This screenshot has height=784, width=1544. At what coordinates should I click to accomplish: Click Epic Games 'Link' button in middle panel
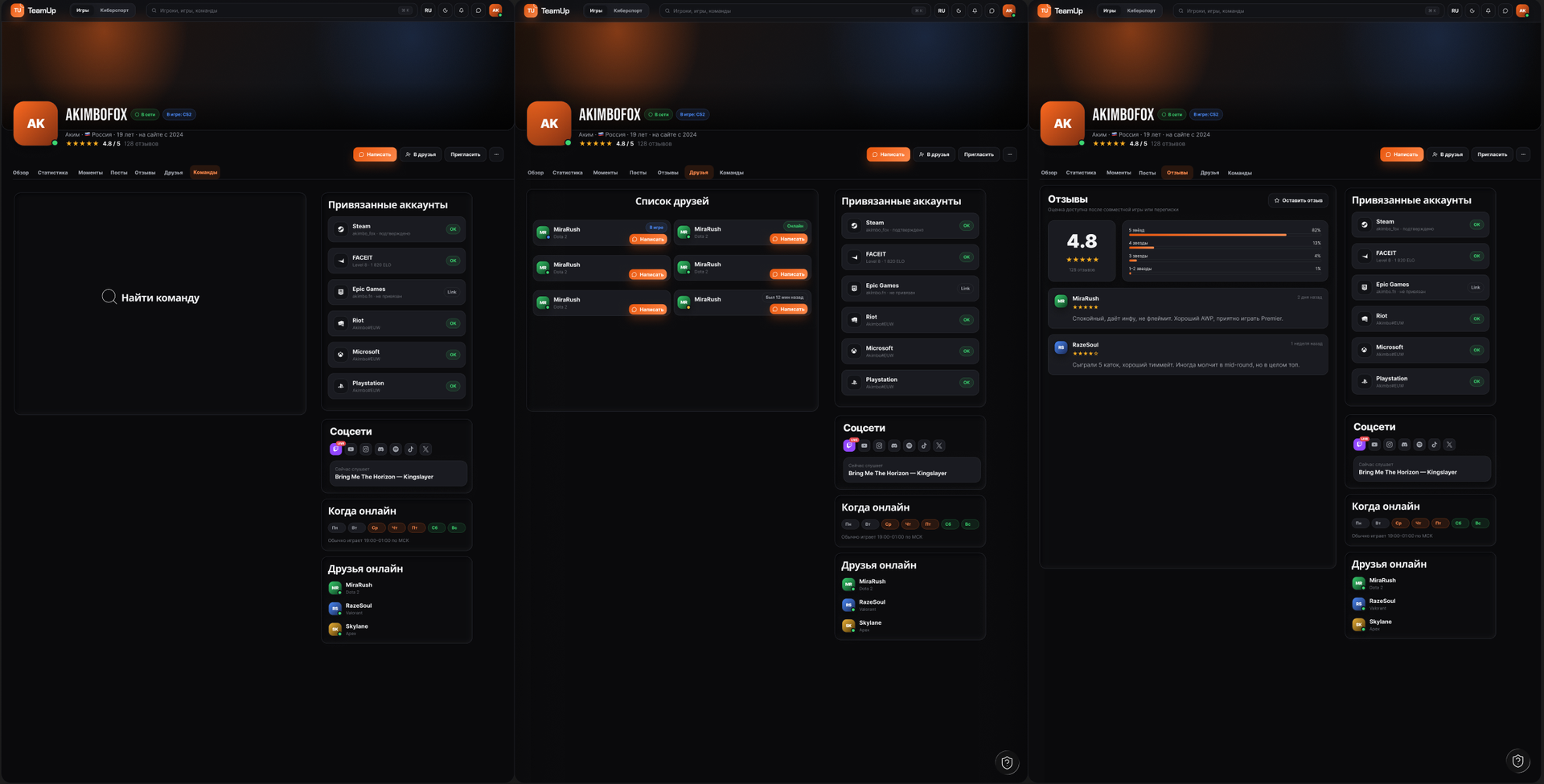click(965, 289)
